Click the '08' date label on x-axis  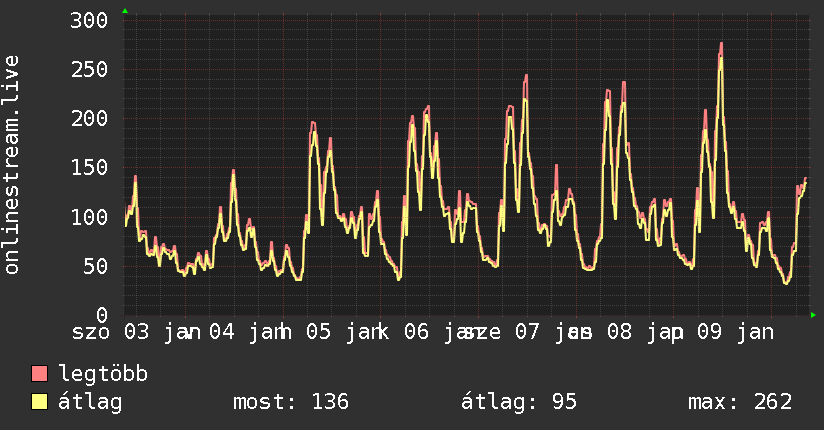619,332
